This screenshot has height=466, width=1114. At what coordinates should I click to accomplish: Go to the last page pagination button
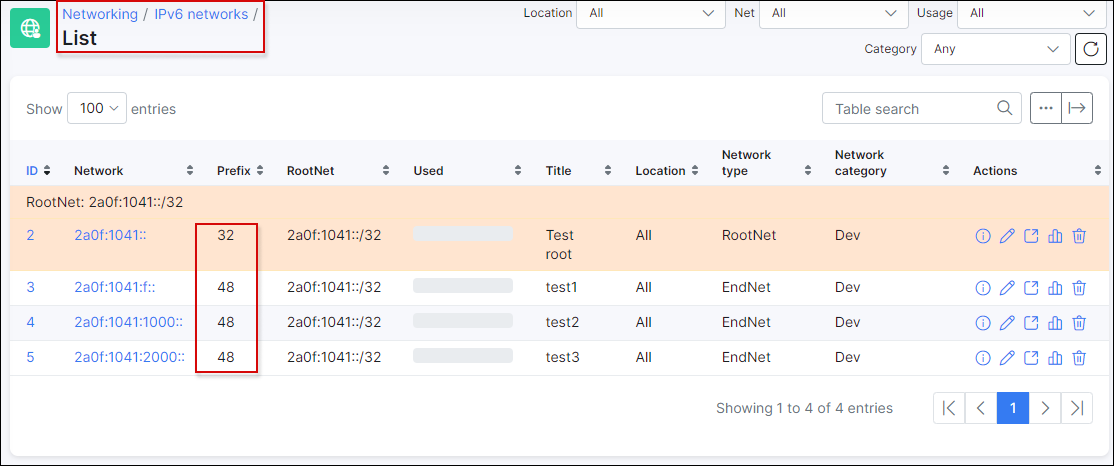coord(1076,408)
